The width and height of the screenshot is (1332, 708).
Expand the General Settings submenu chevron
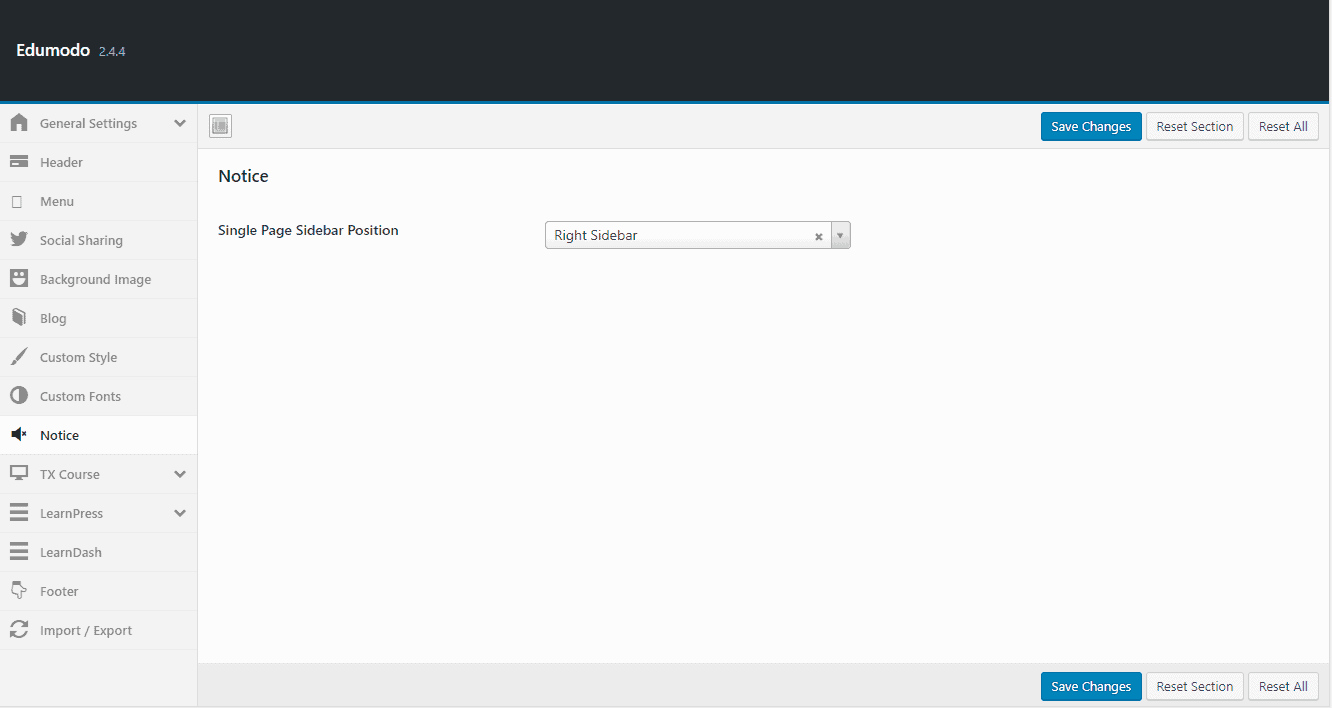tap(180, 123)
